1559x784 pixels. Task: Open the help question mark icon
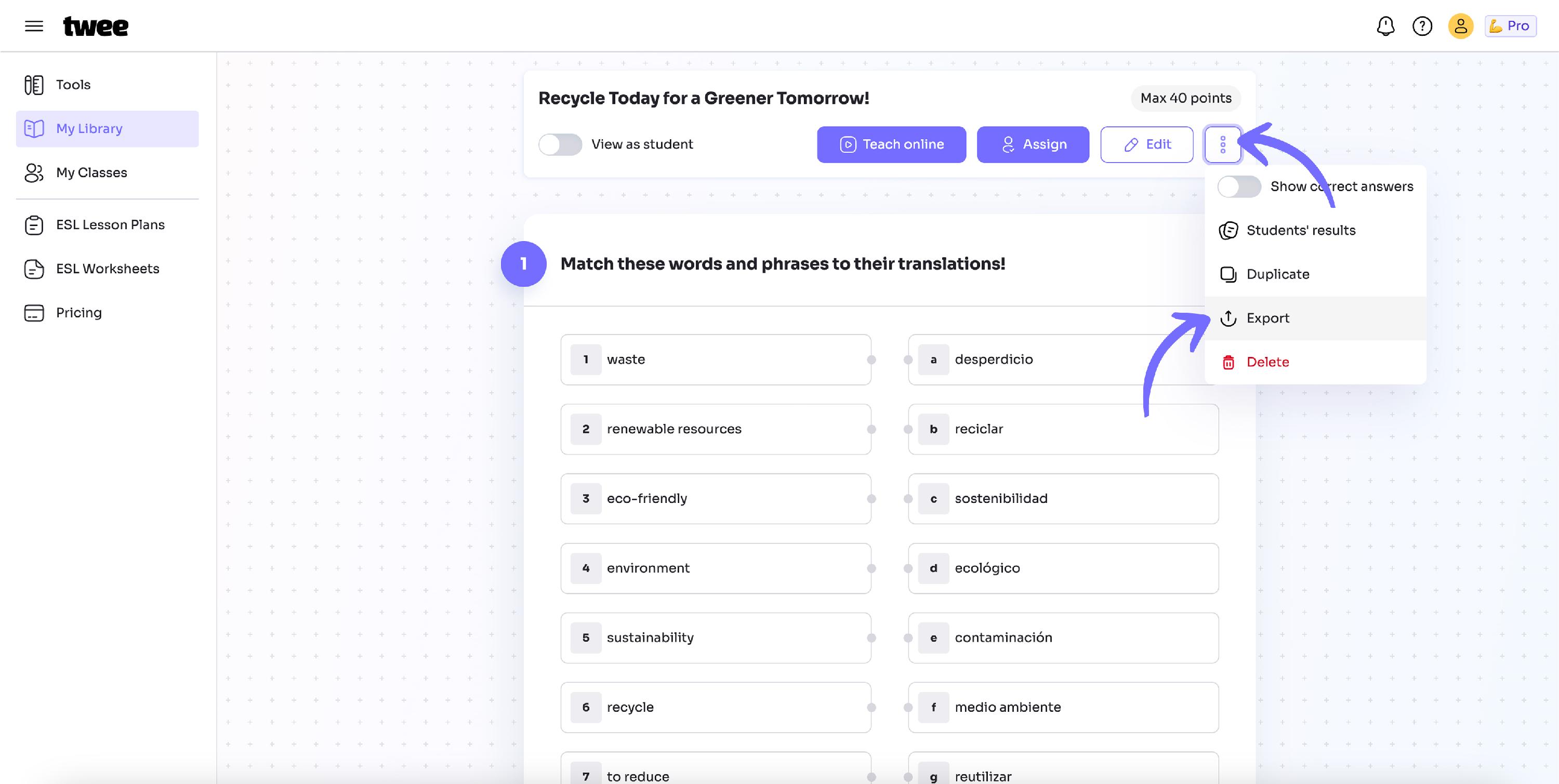pyautogui.click(x=1422, y=26)
